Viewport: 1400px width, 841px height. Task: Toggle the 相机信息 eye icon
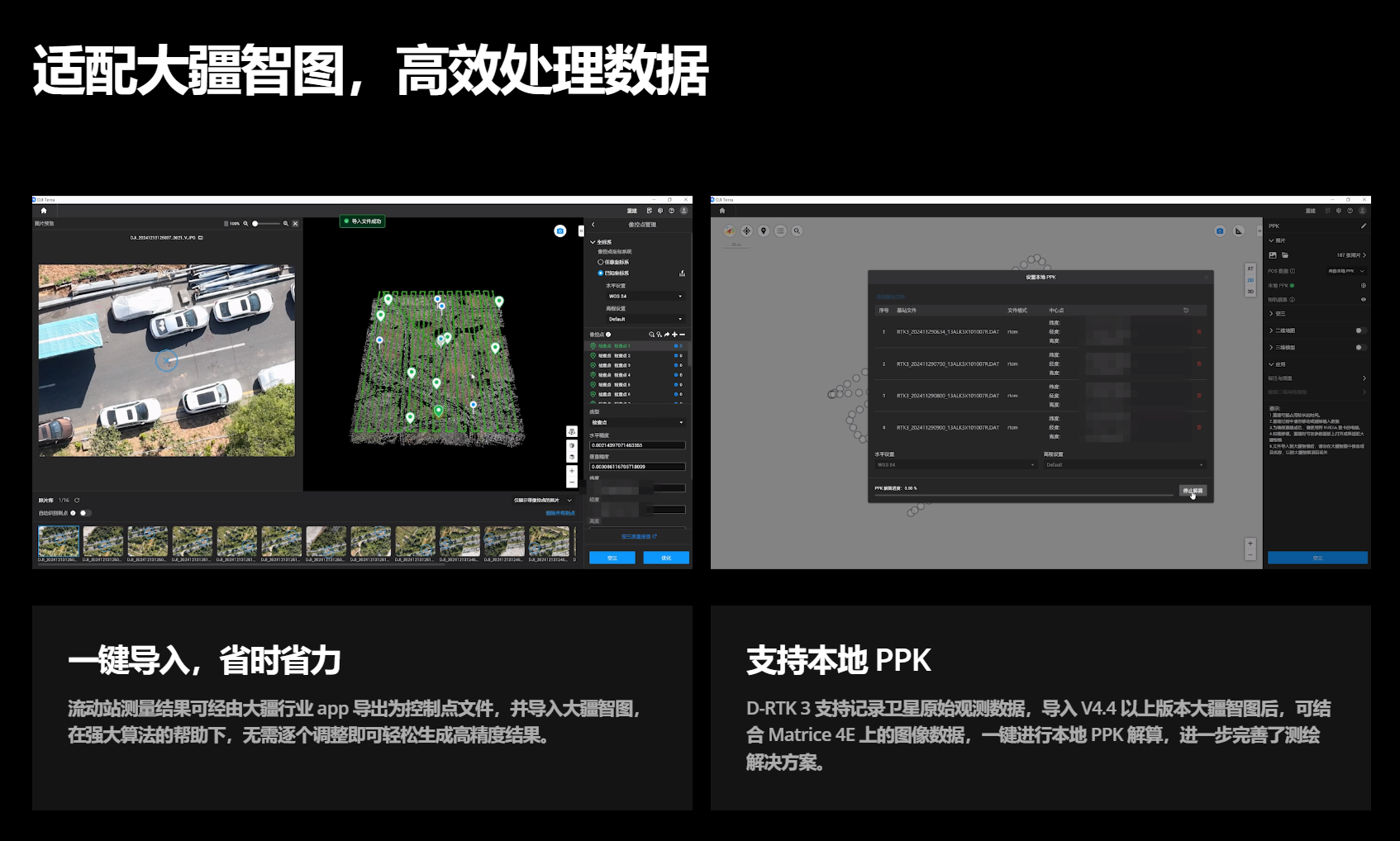[x=1364, y=300]
